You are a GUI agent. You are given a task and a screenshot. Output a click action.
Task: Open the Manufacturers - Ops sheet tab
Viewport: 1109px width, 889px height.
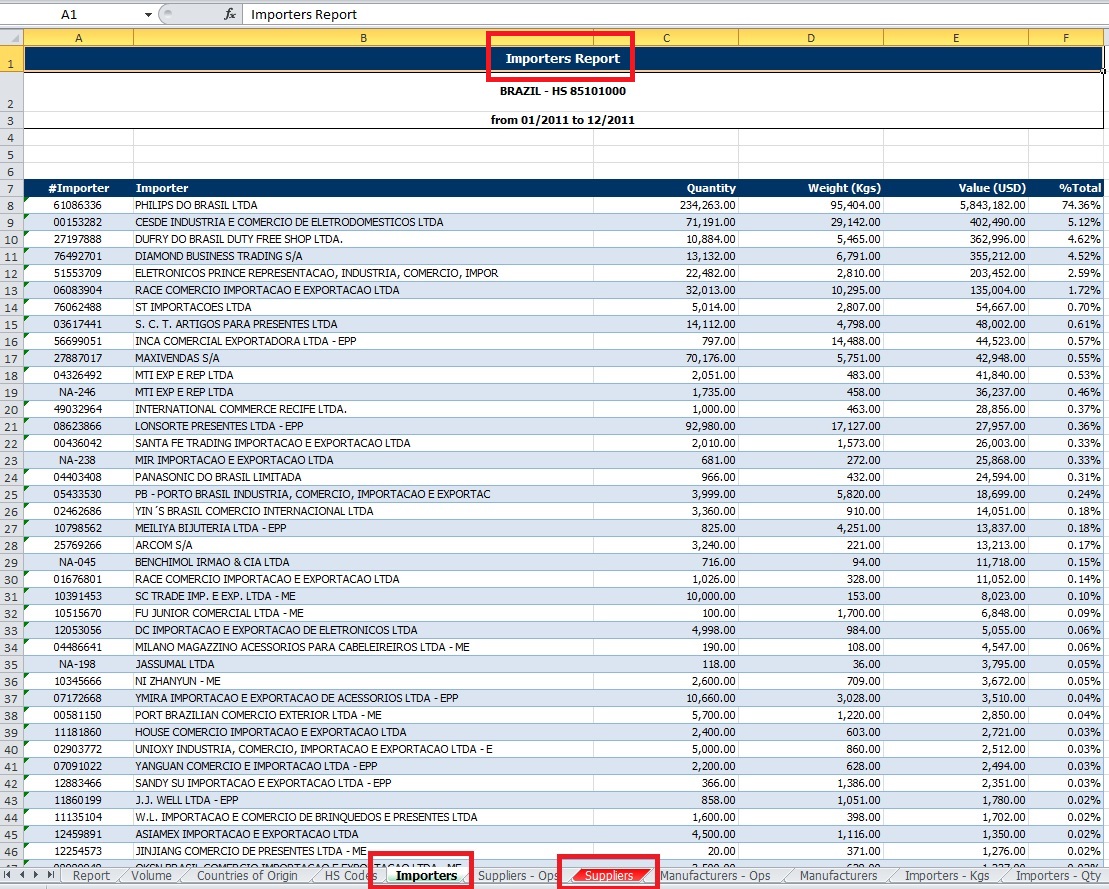pyautogui.click(x=716, y=876)
